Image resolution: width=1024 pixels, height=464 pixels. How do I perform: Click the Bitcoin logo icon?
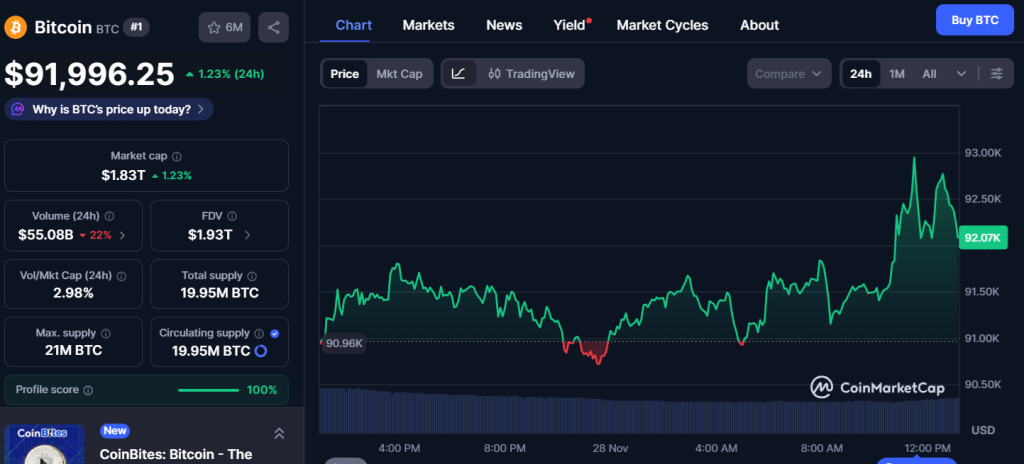point(16,27)
